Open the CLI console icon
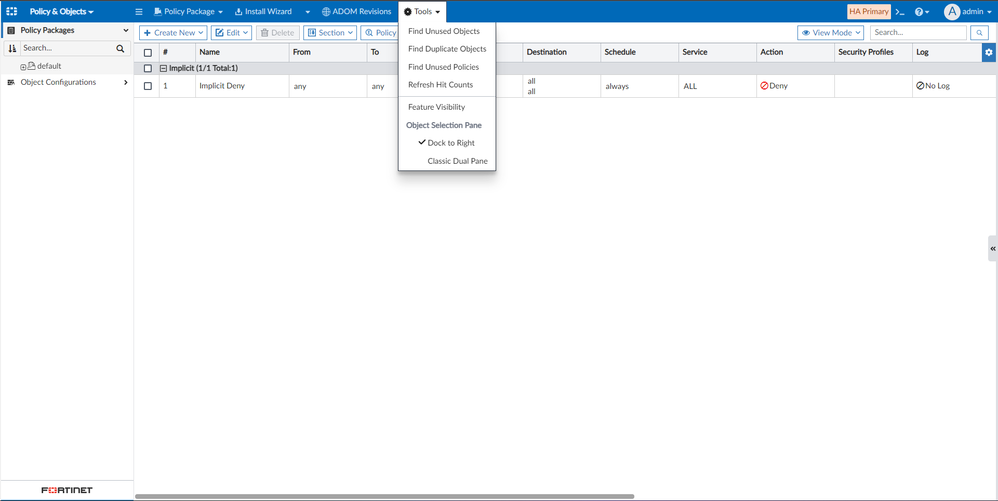This screenshot has height=501, width=998. 899,11
